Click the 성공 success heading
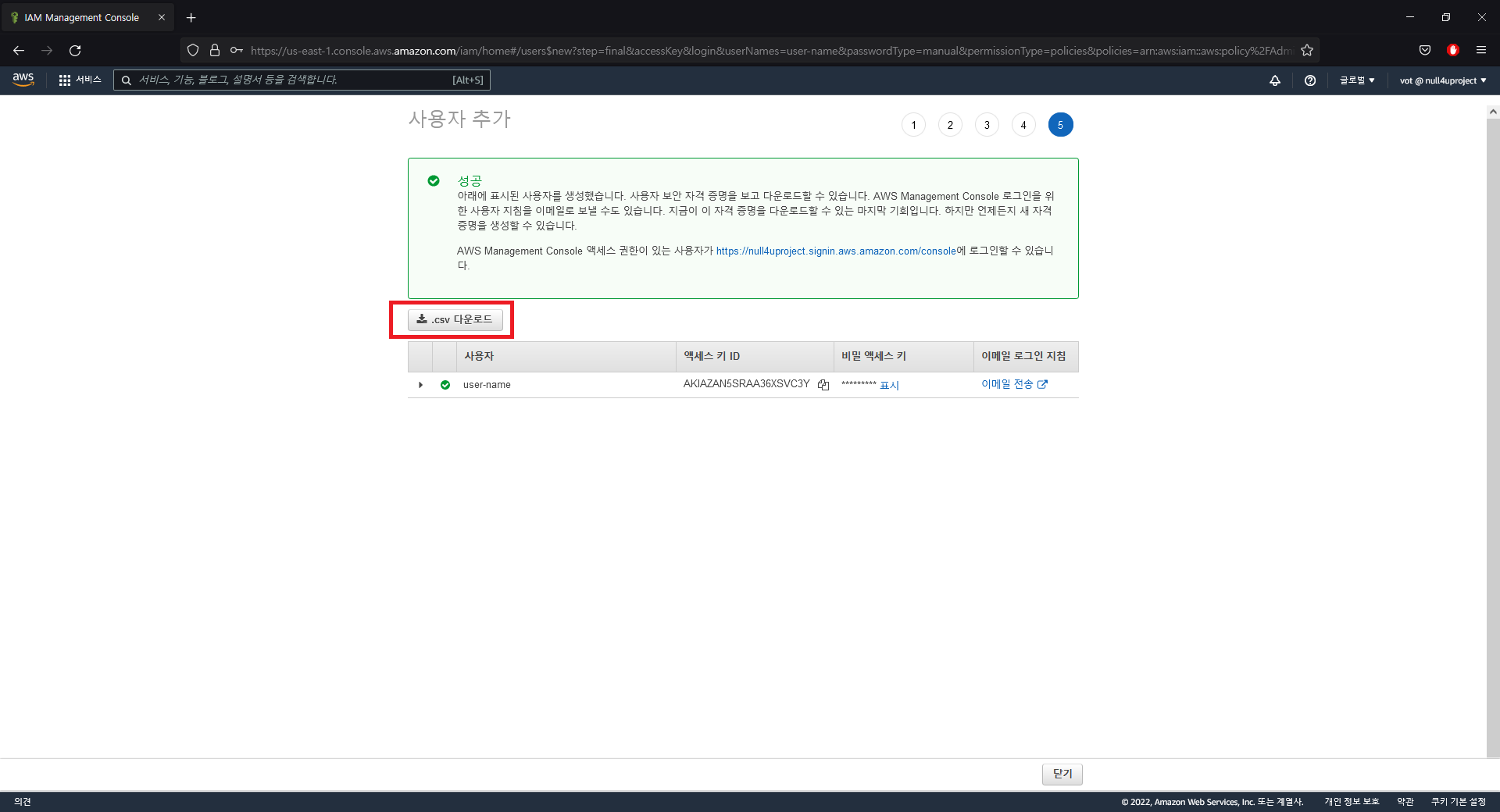Screen dimensions: 1500x812 [x=470, y=181]
